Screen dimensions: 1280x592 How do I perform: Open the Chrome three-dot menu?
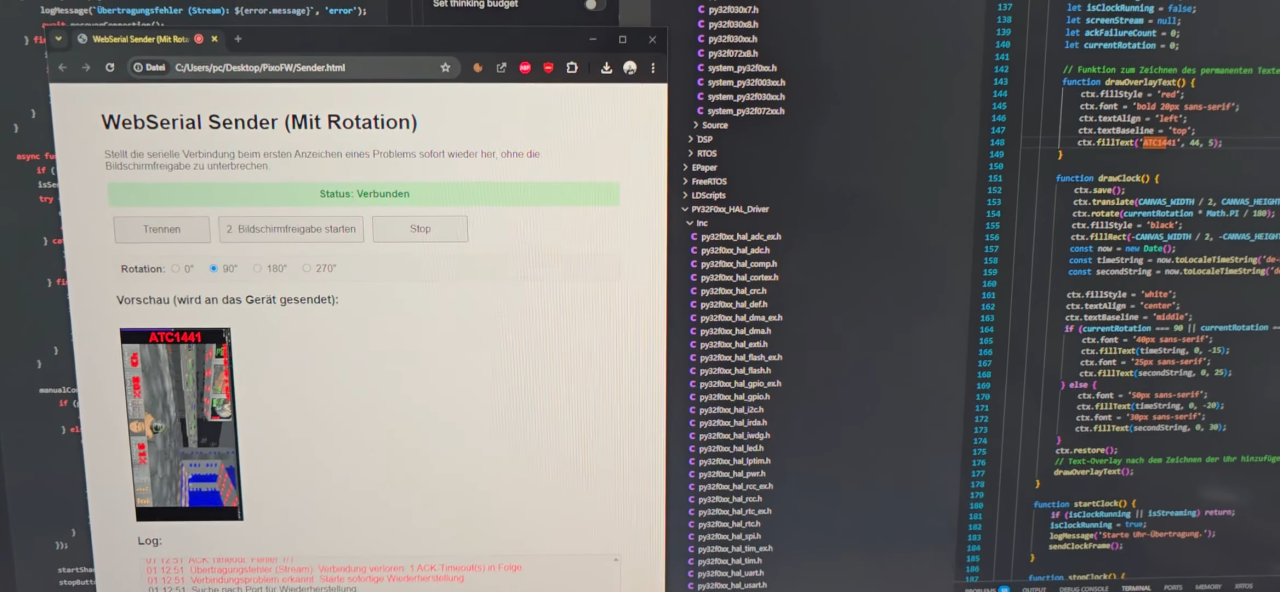point(653,68)
